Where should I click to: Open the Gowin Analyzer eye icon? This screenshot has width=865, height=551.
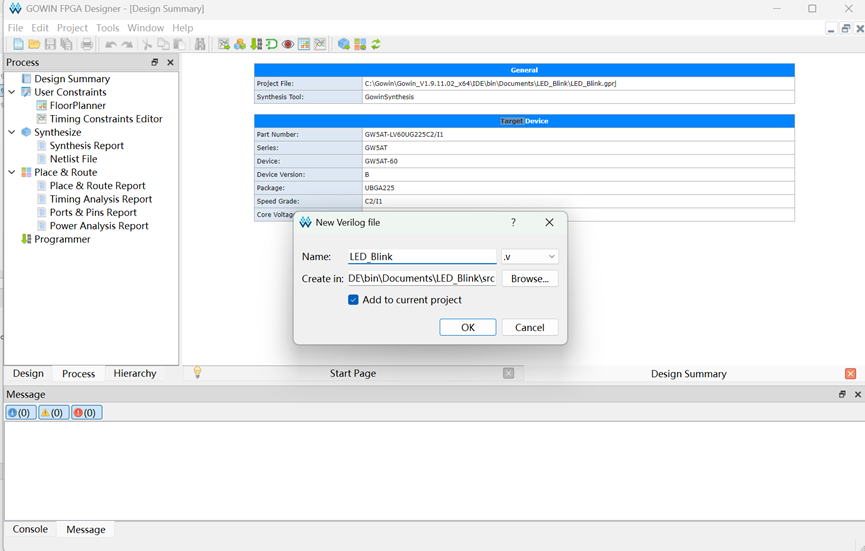(288, 44)
